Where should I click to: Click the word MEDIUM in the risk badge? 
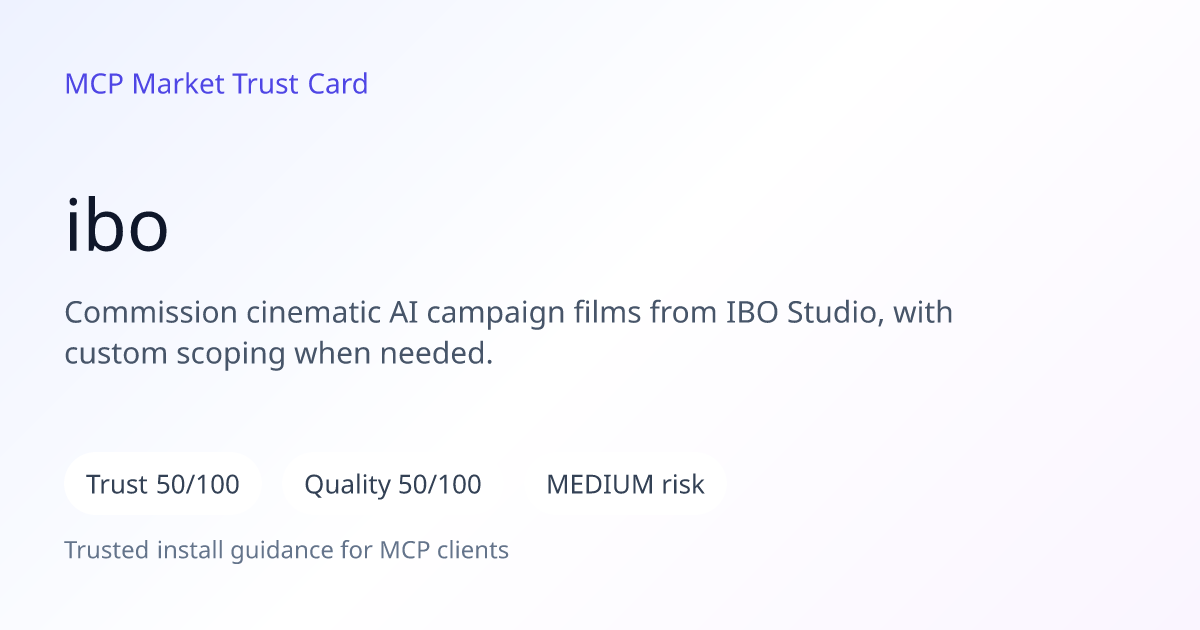click(600, 485)
